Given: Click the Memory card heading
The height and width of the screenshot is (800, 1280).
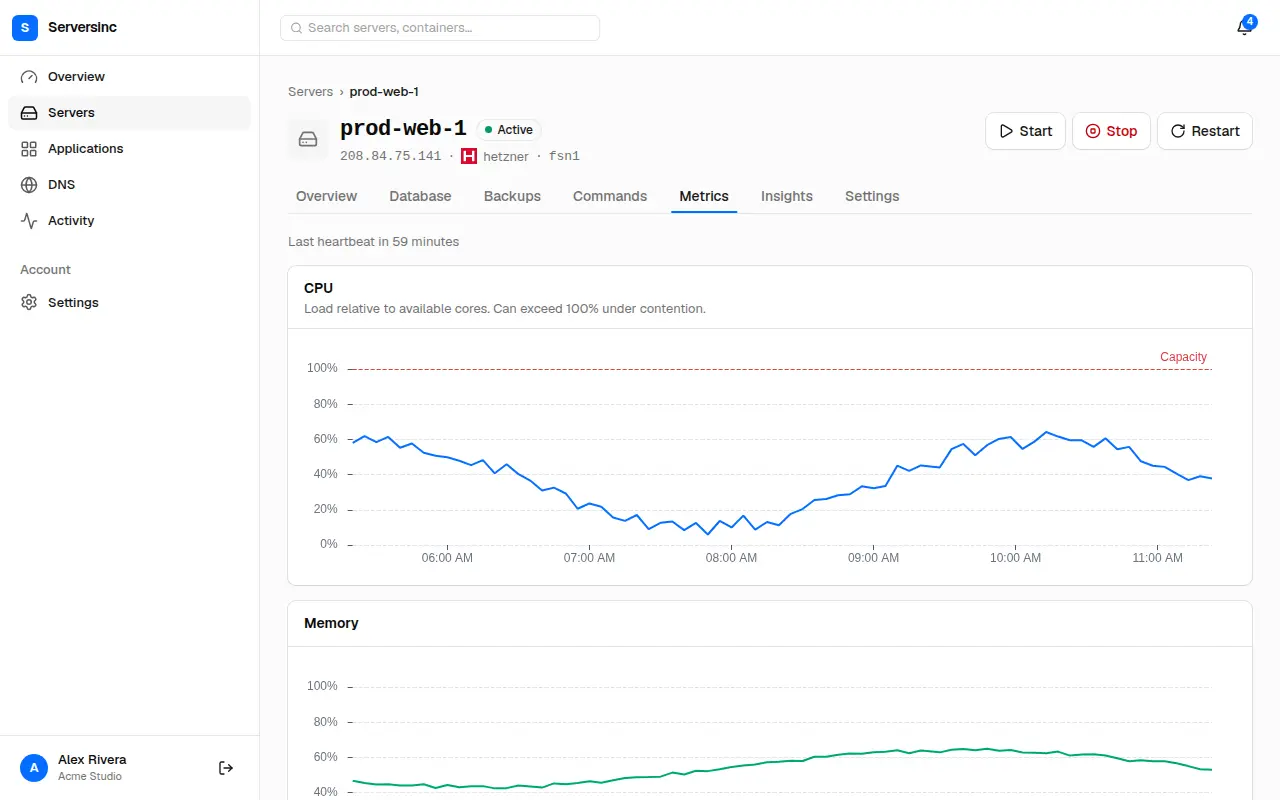Looking at the screenshot, I should pyautogui.click(x=331, y=623).
